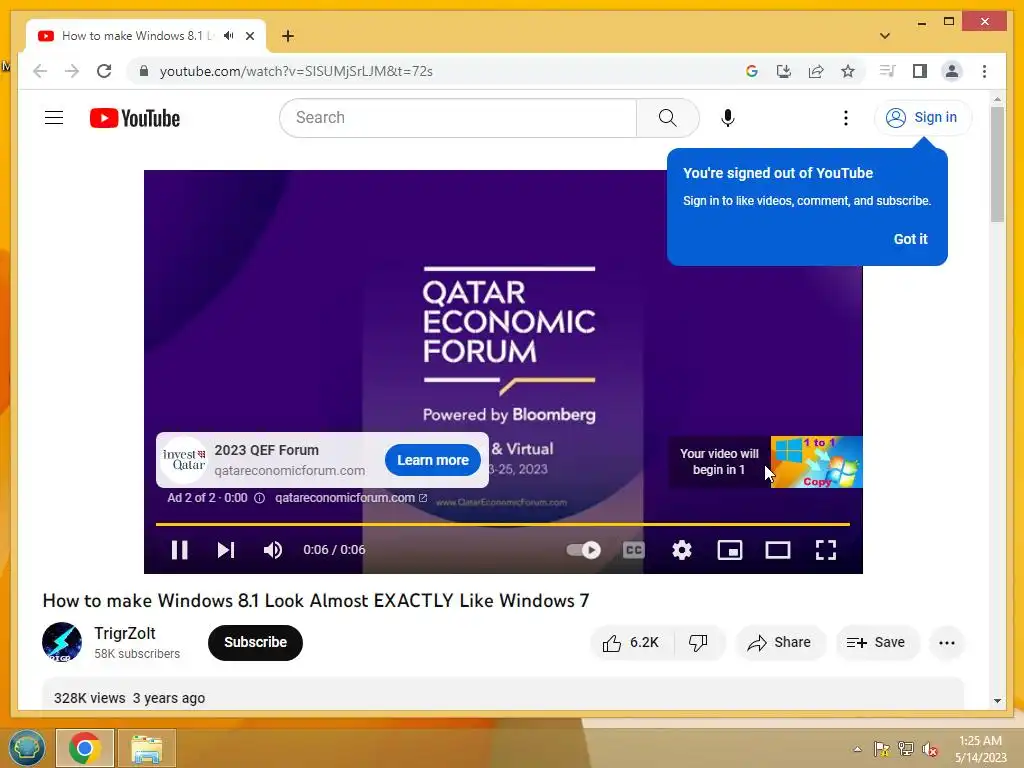Mute the player volume

(273, 550)
